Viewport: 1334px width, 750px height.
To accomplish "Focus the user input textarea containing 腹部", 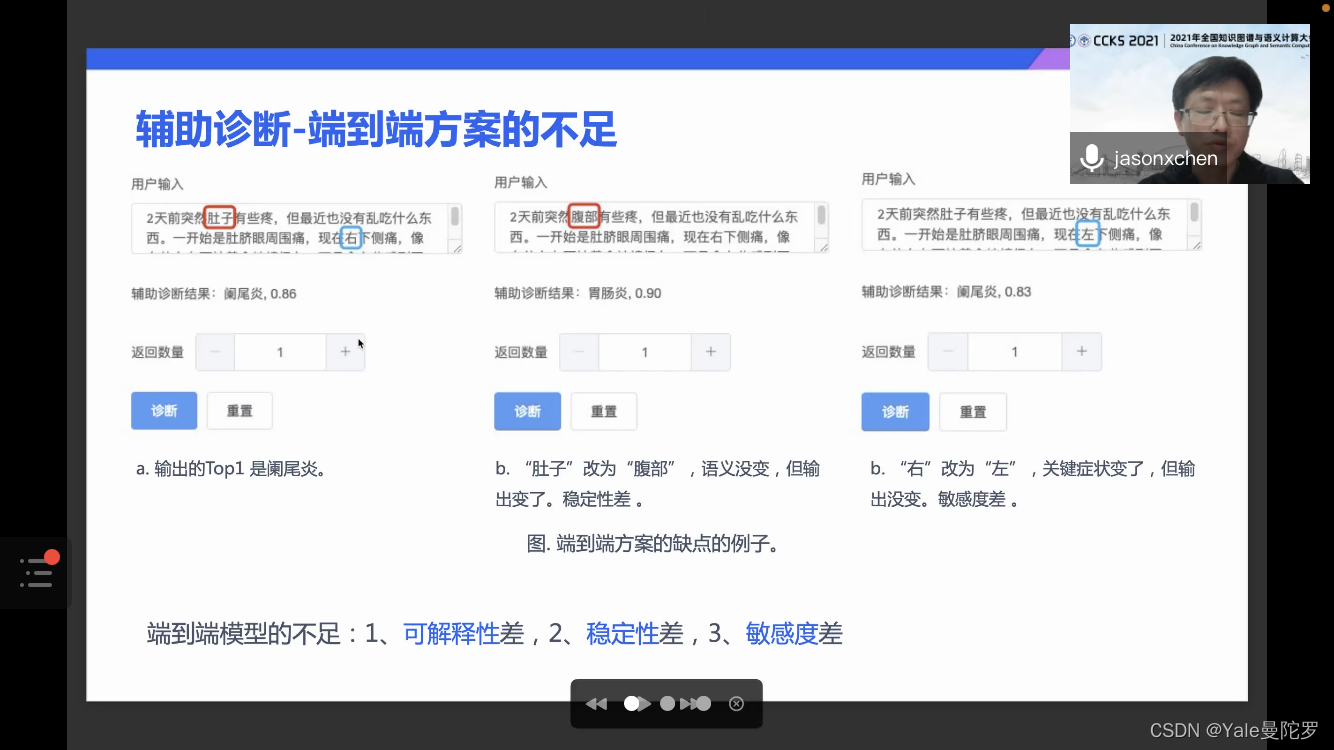I will pos(661,228).
